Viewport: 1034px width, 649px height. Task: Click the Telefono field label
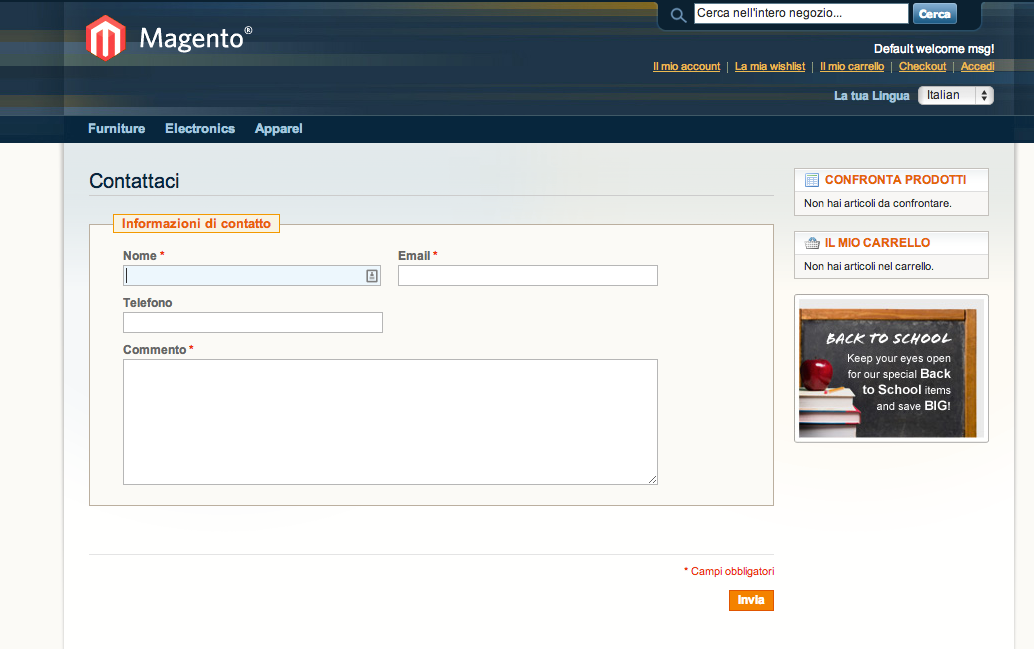pos(148,303)
